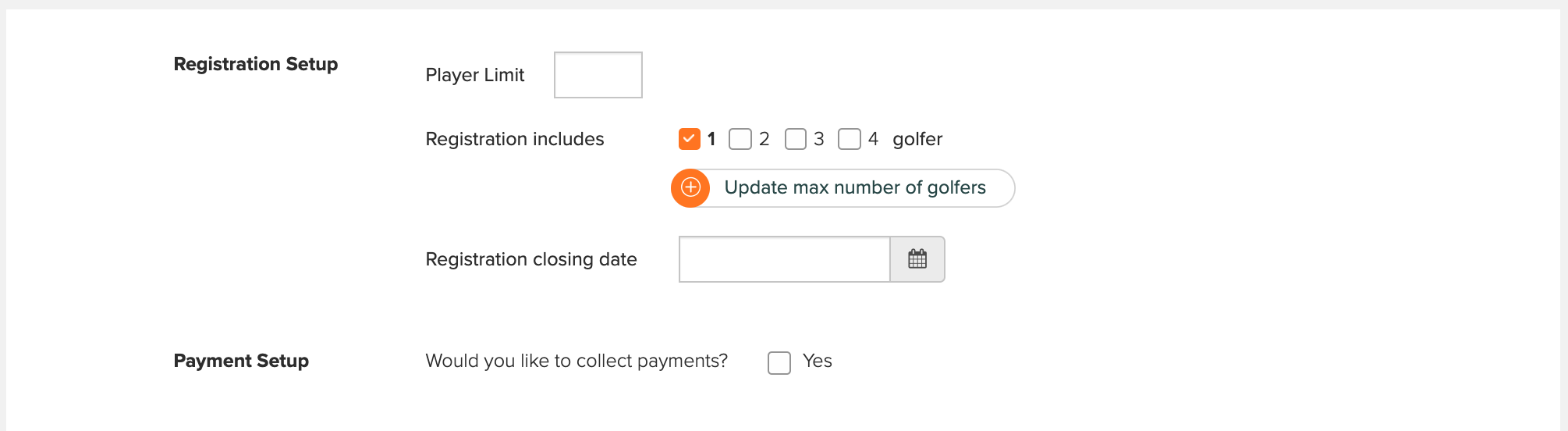This screenshot has height=431, width=1568.
Task: Click the collect payments question text
Action: pyautogui.click(x=576, y=361)
